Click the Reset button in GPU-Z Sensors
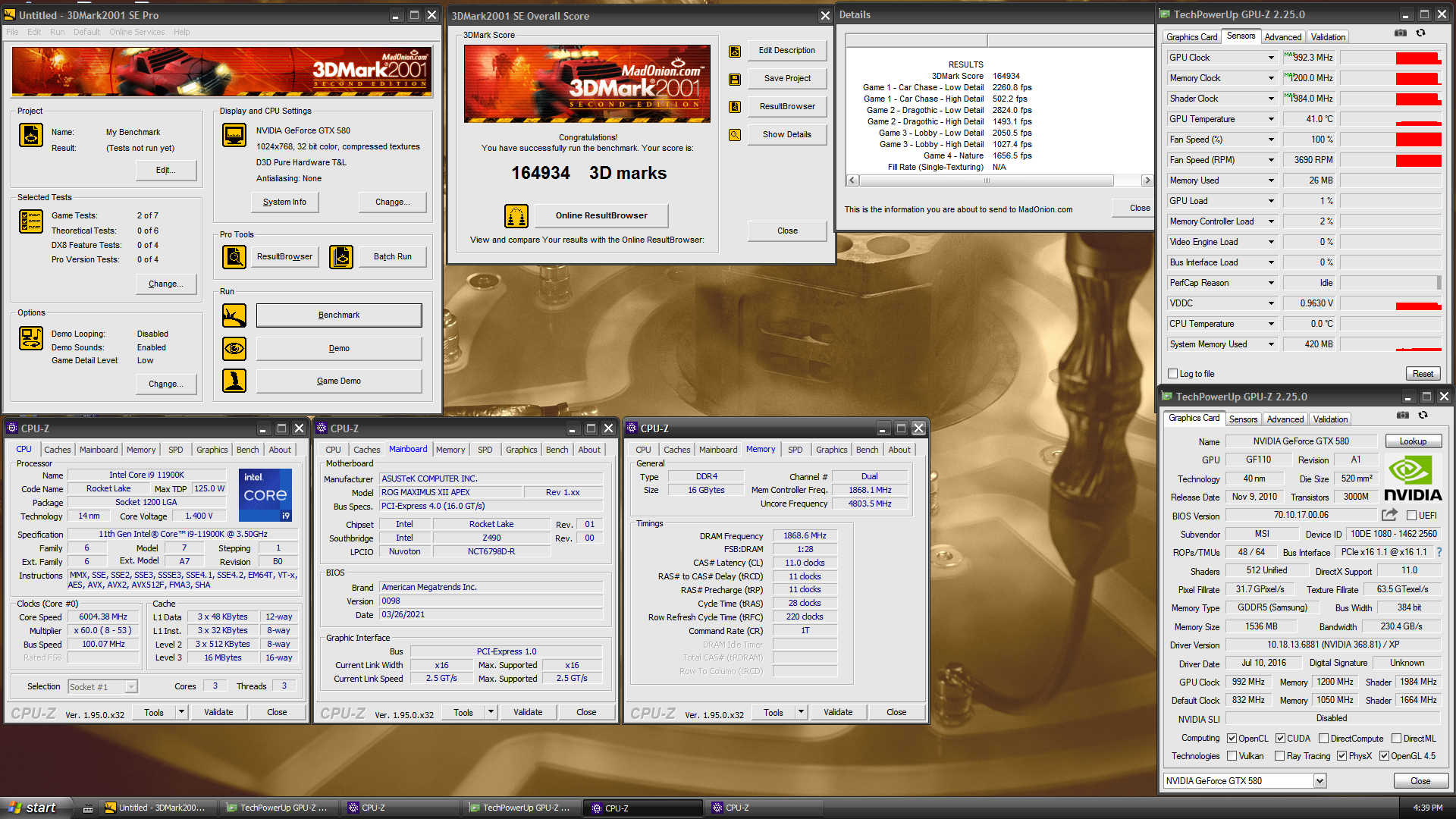Screen dimensions: 1456x819 1423,374
